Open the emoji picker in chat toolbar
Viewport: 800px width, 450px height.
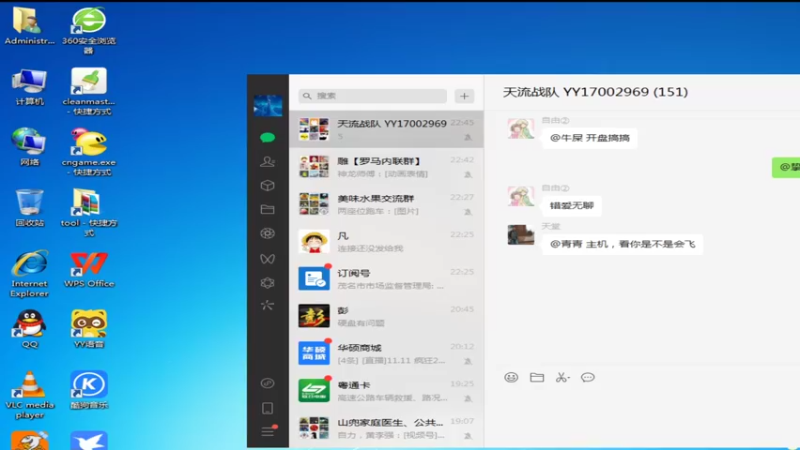tap(511, 378)
